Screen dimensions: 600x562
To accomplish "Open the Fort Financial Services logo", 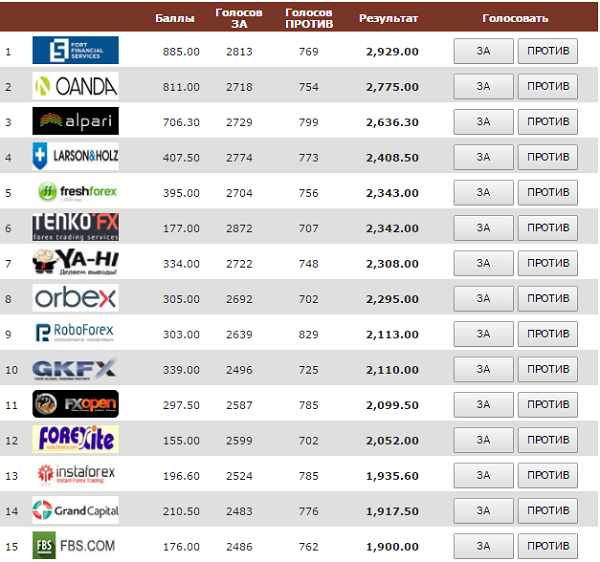I will point(75,50).
